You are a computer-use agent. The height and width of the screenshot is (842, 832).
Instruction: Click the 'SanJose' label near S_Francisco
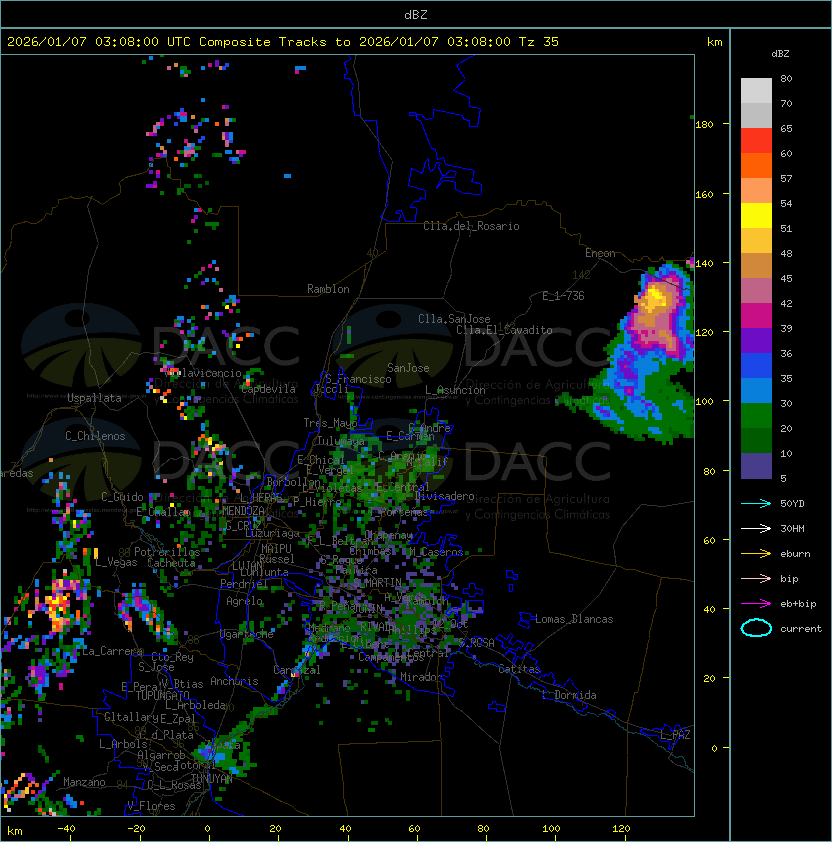(x=408, y=368)
